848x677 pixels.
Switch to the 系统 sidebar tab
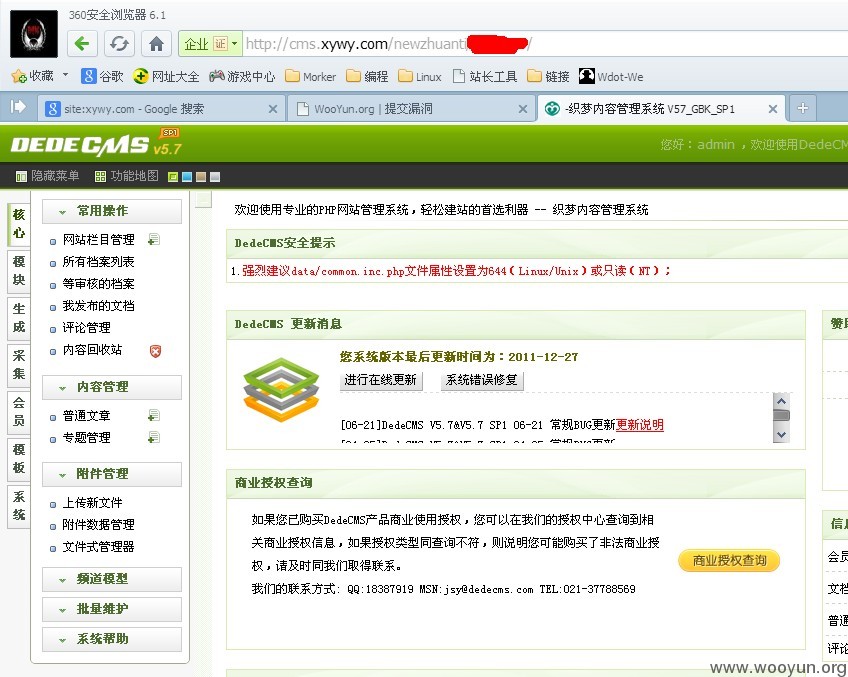click(x=19, y=506)
